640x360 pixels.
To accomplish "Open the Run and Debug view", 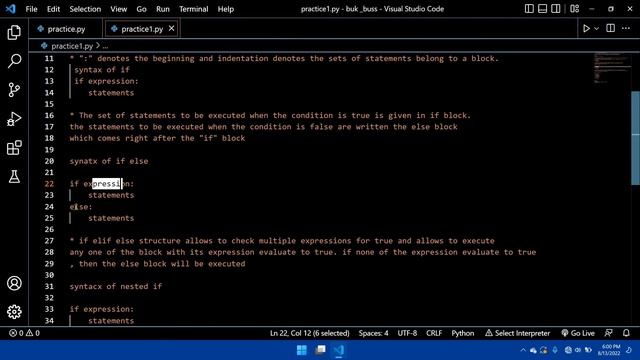I will click(x=14, y=119).
